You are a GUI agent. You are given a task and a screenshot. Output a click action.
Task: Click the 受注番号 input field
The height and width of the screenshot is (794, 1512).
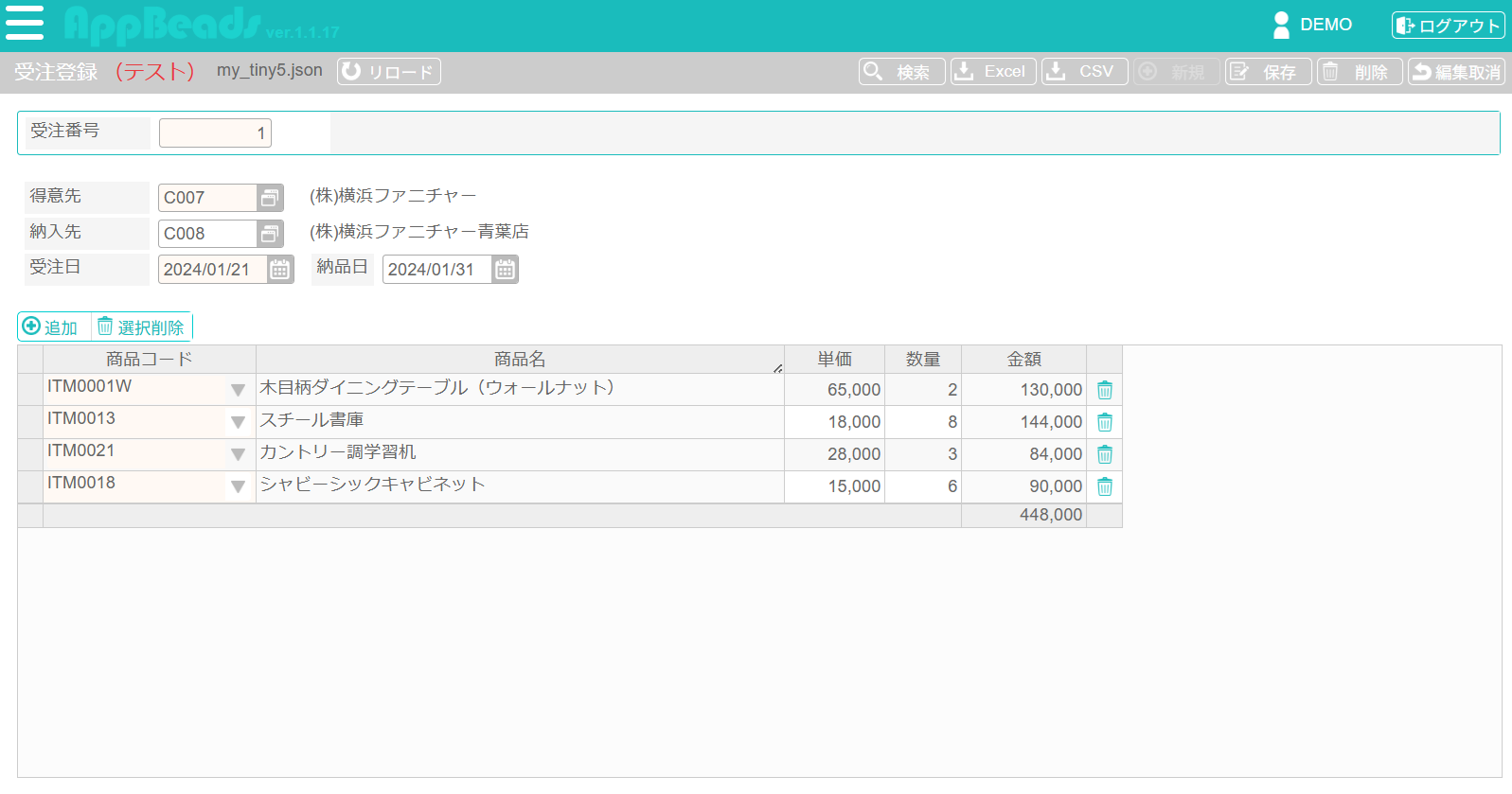[215, 133]
